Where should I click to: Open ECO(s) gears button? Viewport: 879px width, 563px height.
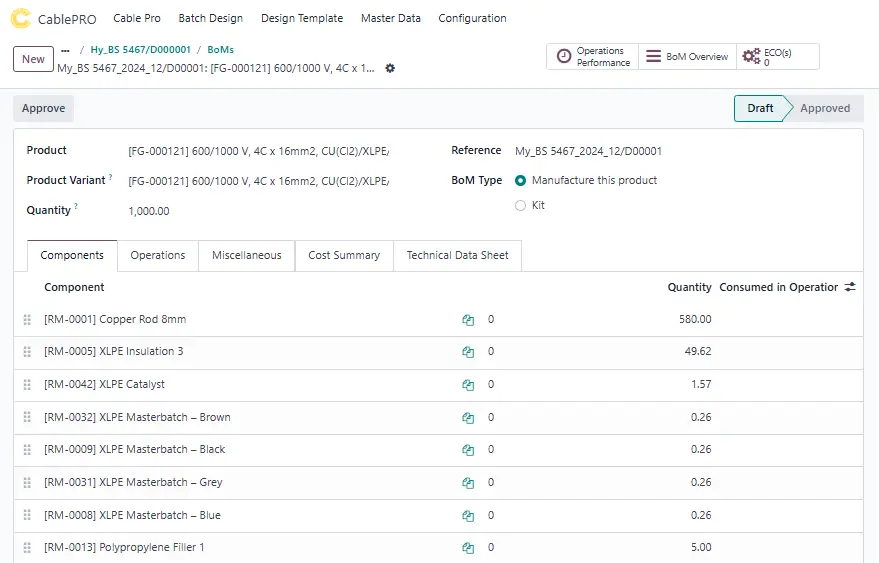(x=778, y=57)
